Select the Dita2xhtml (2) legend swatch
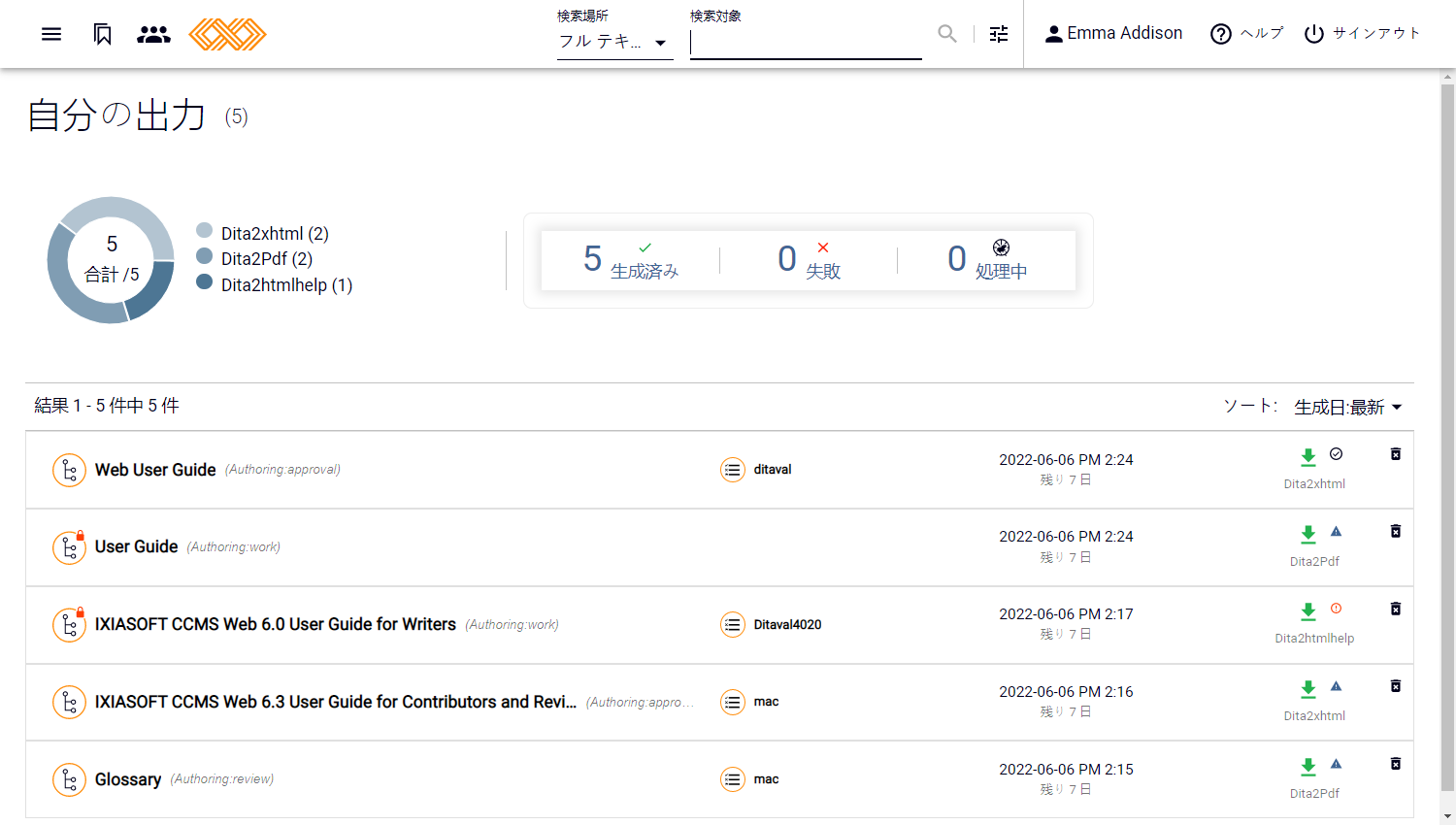Screen dimensions: 1456x825 [204, 231]
